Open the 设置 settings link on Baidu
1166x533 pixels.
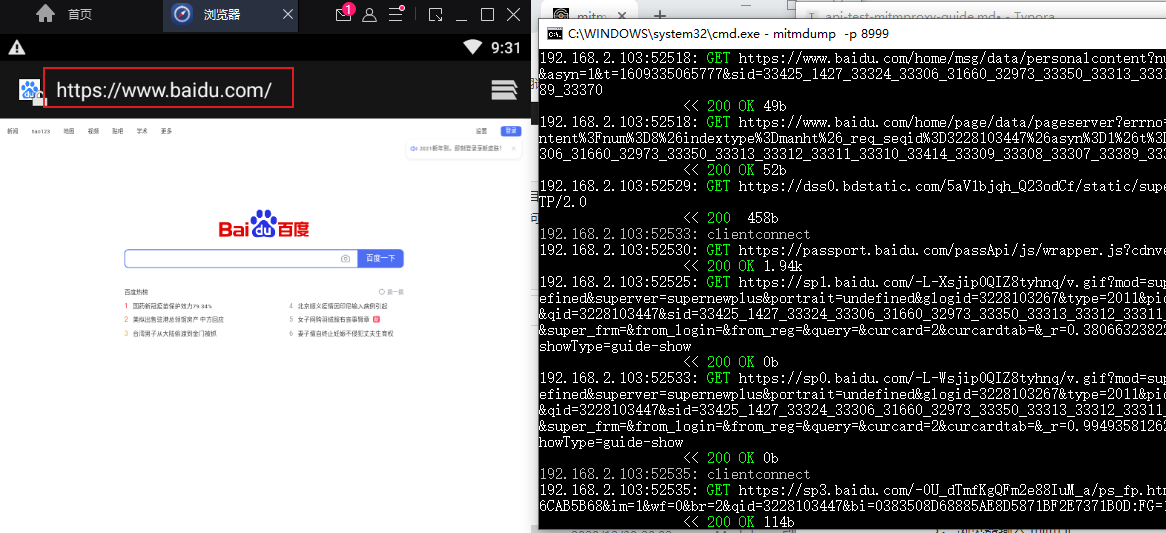[482, 132]
